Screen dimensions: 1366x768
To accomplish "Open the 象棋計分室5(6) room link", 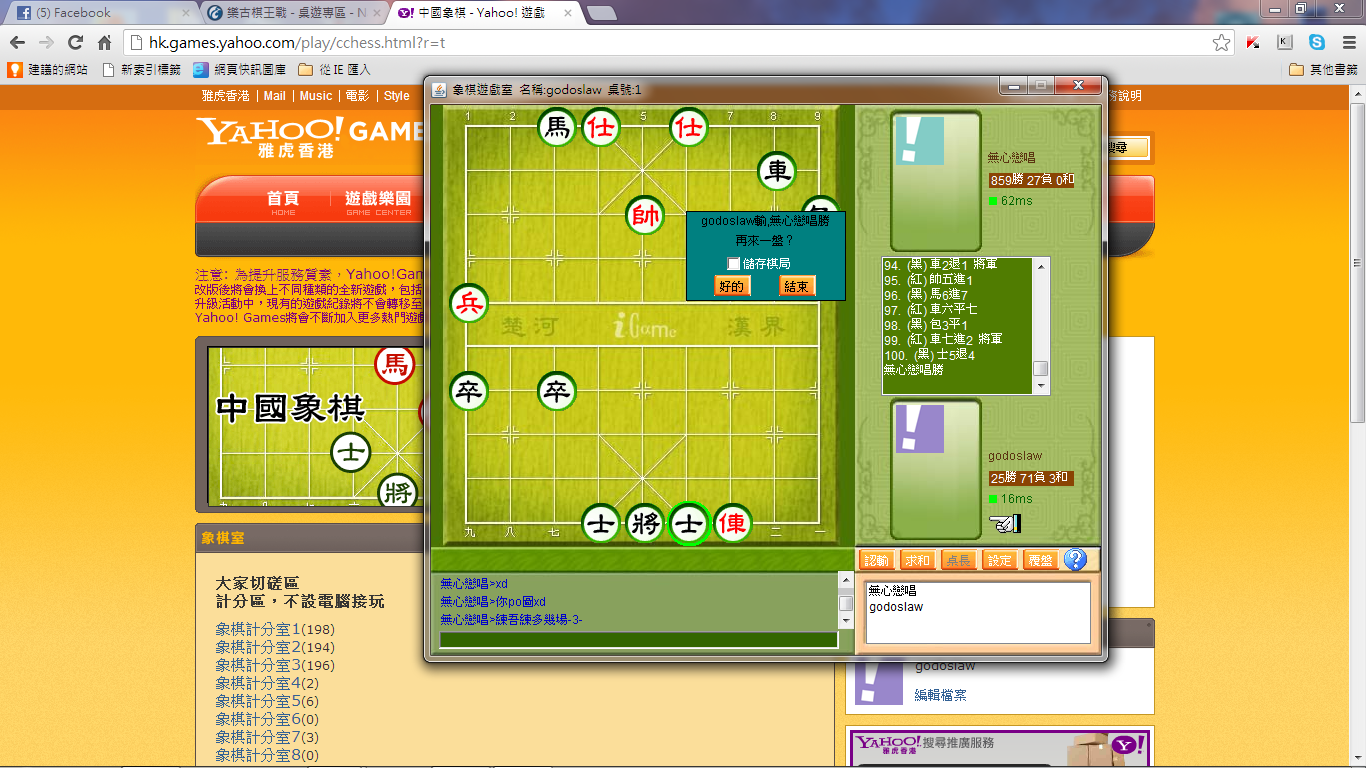I will point(267,701).
